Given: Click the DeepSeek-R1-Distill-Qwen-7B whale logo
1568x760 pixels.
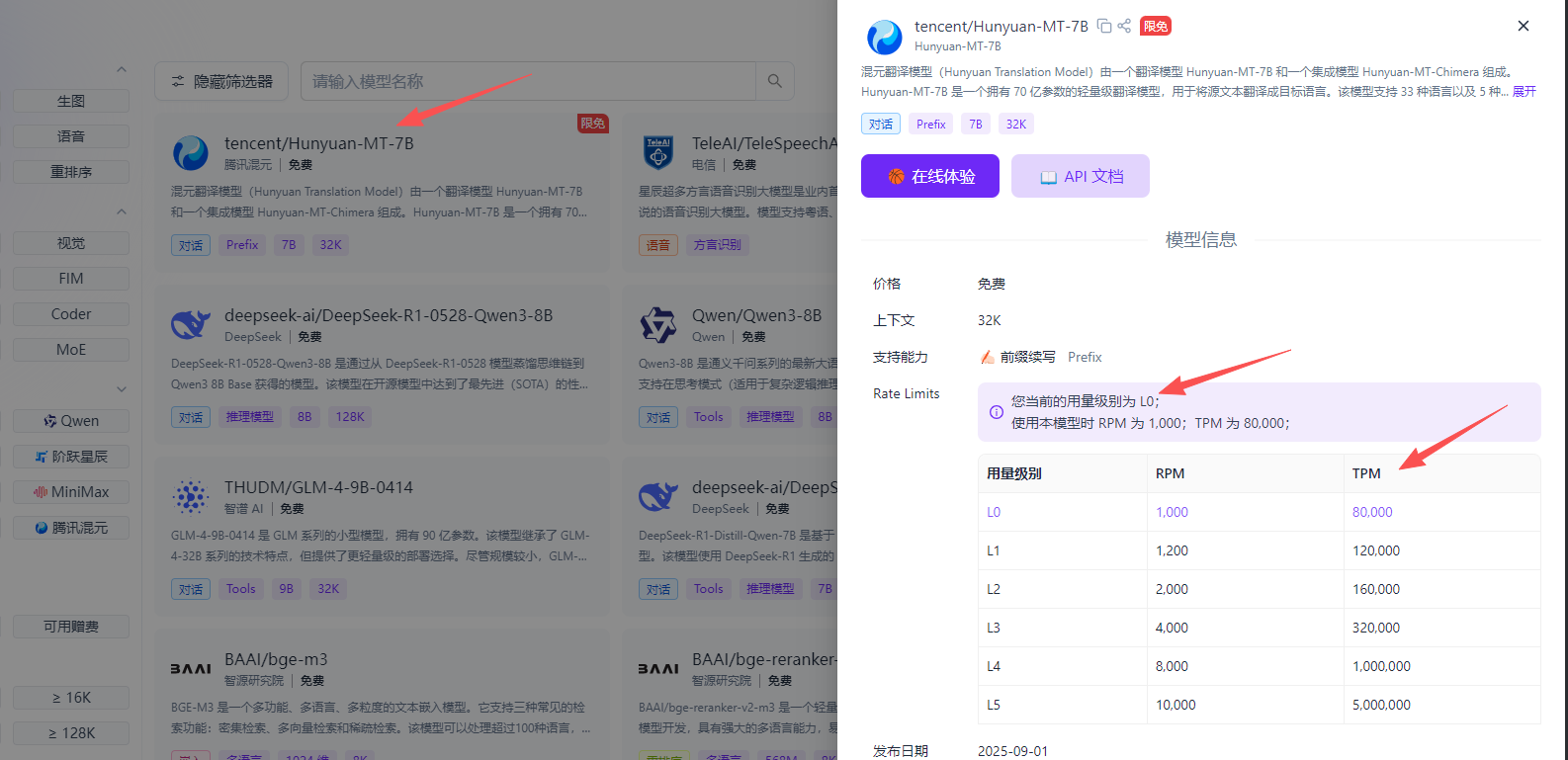Looking at the screenshot, I should coord(657,497).
